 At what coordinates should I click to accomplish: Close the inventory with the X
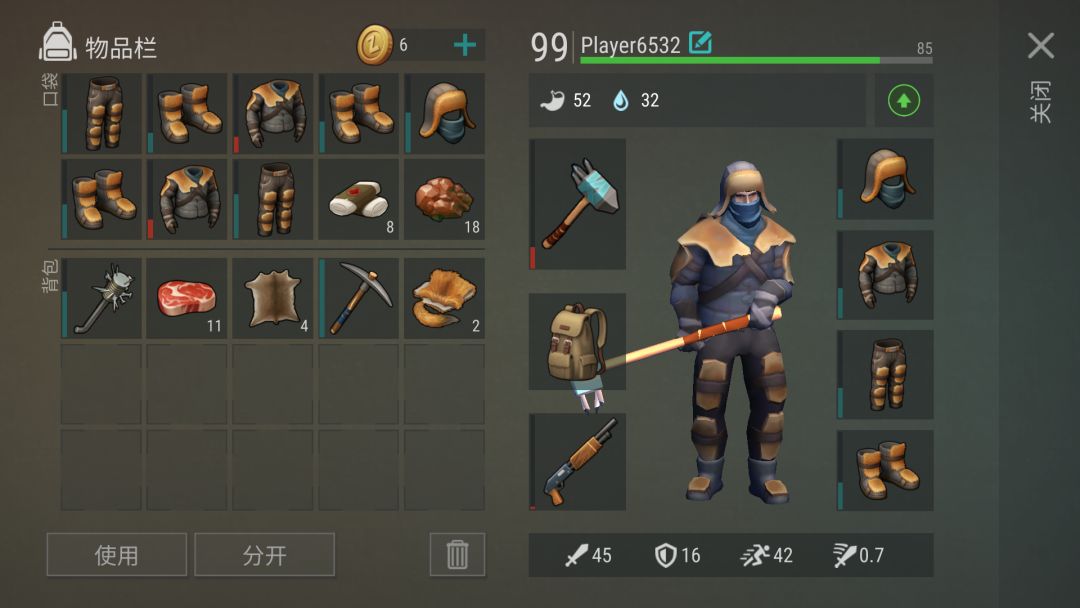click(x=1041, y=46)
